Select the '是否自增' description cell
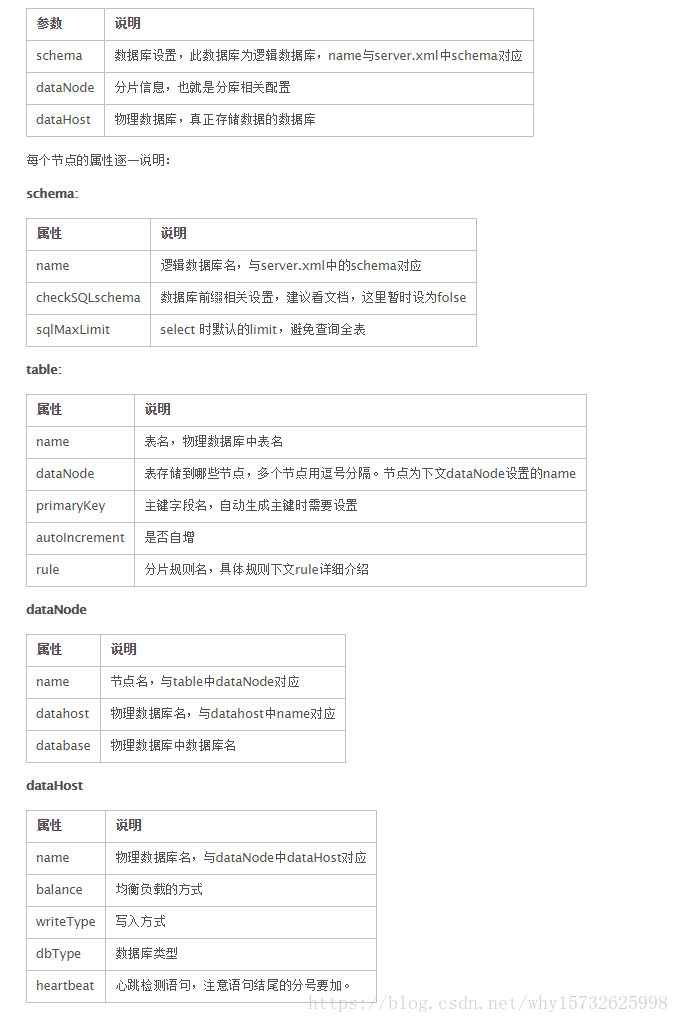Screen dimensions: 679x1023 360,538
